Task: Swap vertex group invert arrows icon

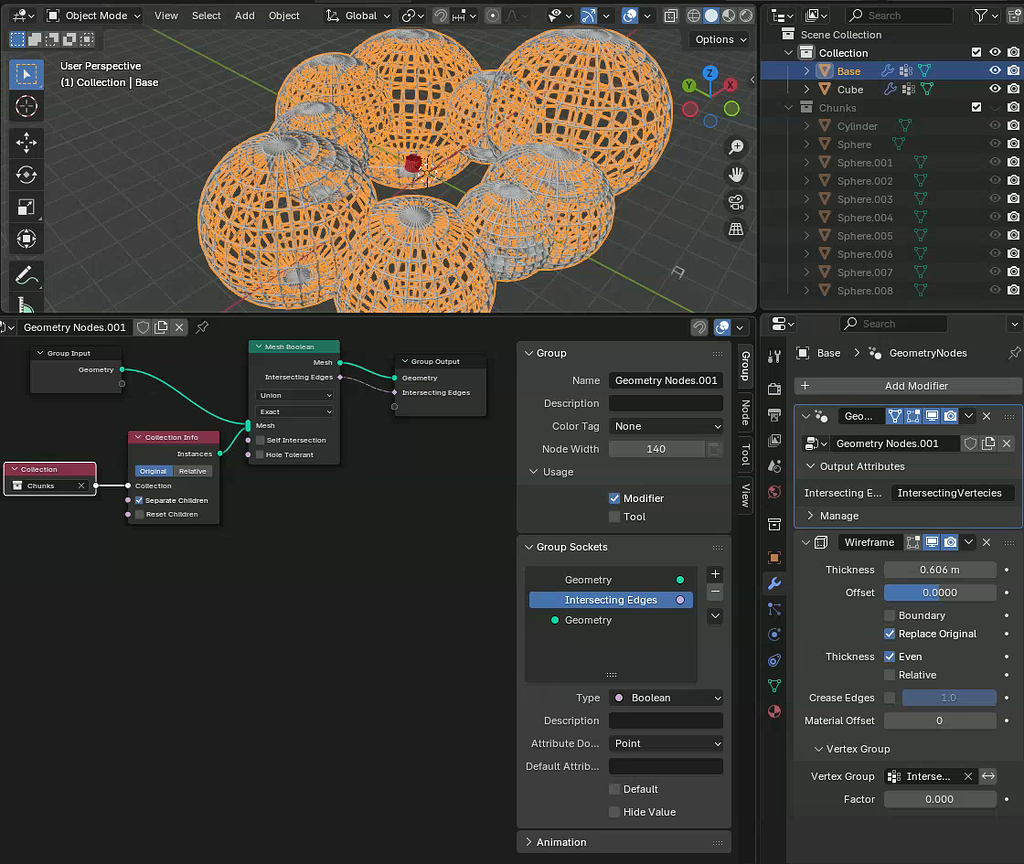Action: pyautogui.click(x=989, y=776)
